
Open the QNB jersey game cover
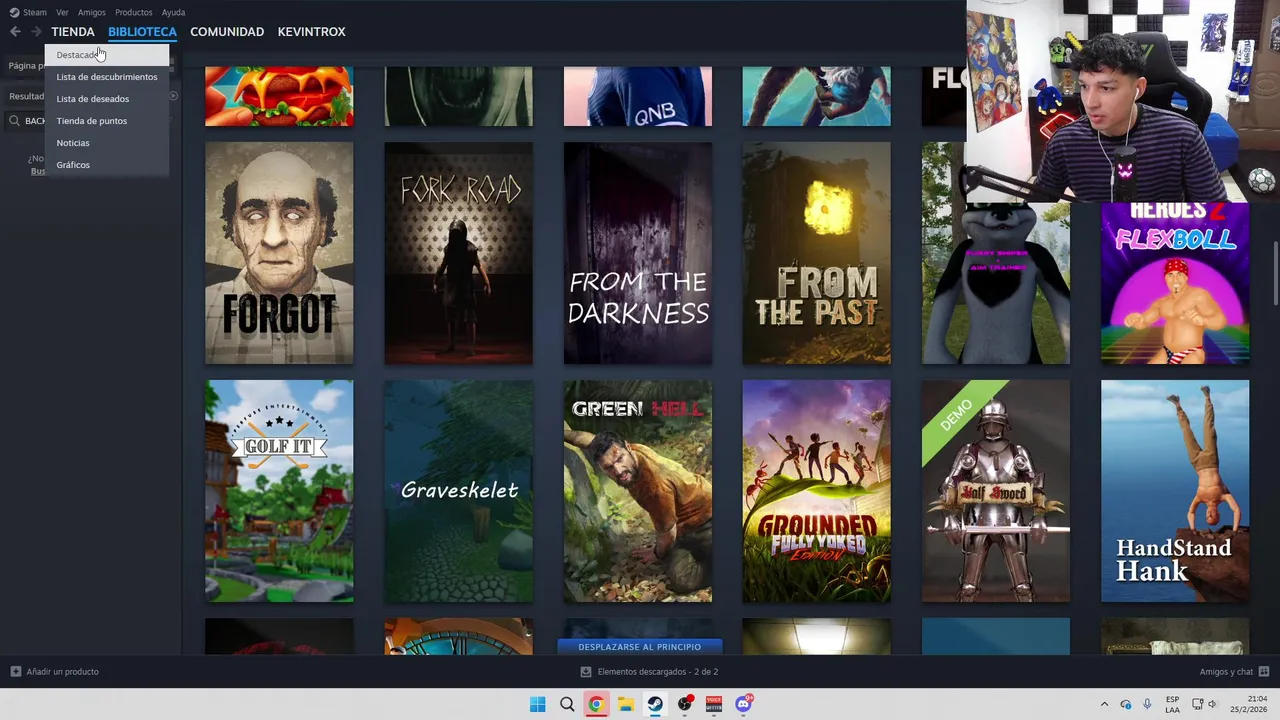tap(638, 96)
